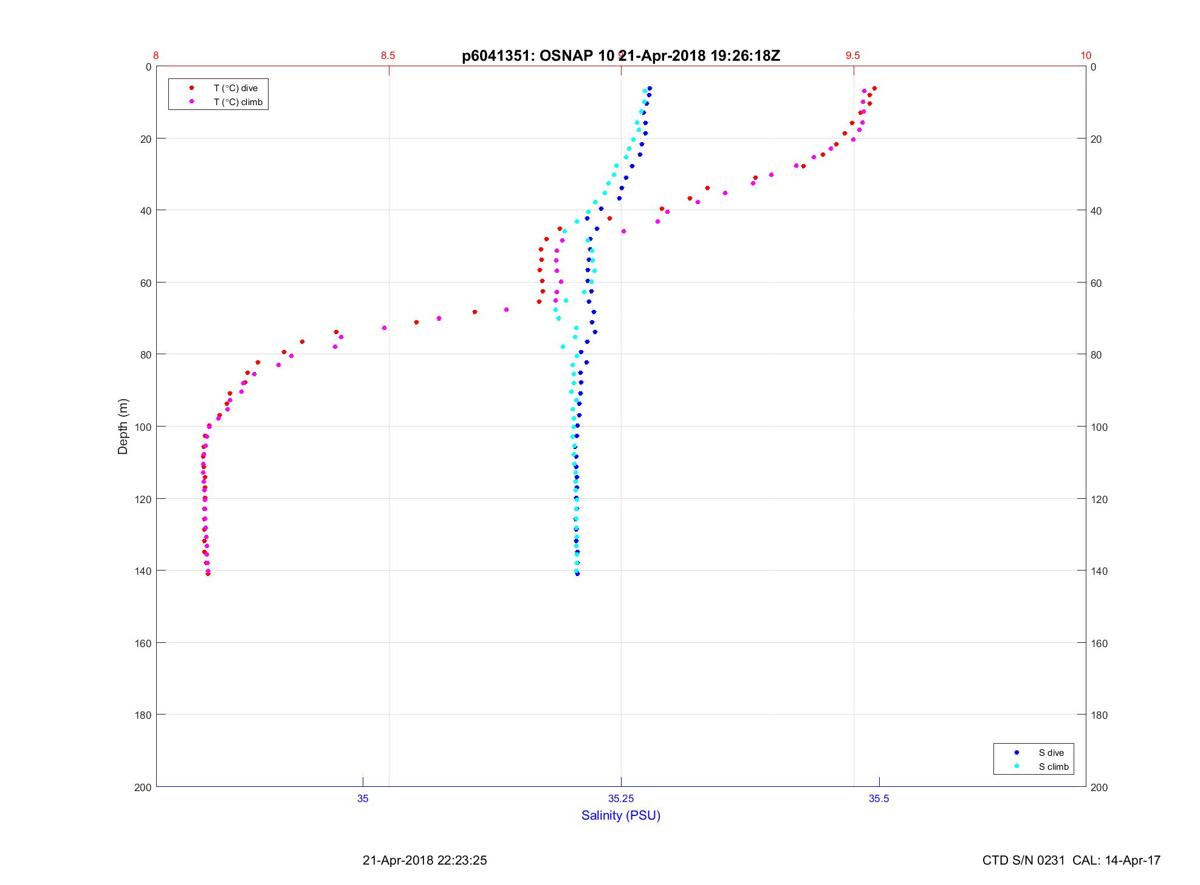Click the top temperature tick label 8

tap(156, 56)
